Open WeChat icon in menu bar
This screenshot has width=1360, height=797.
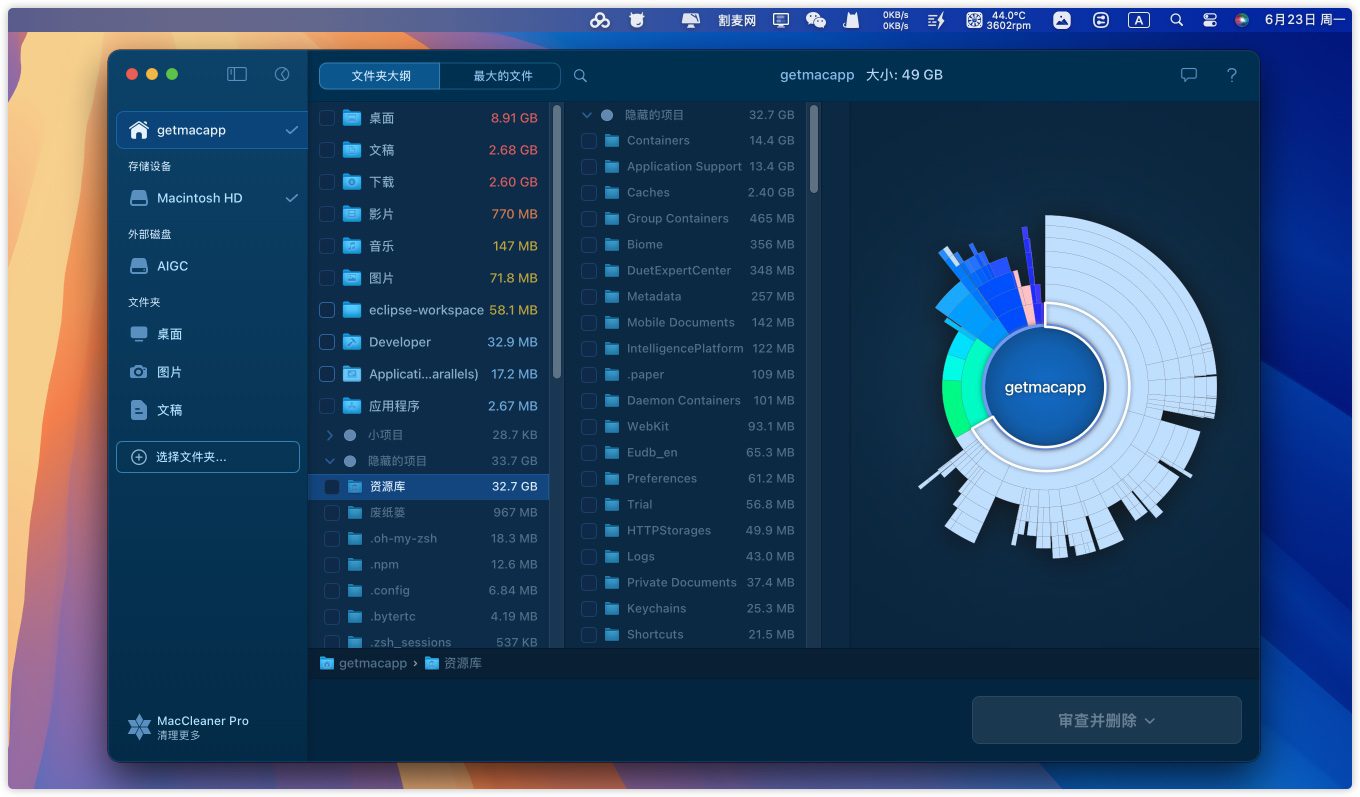[816, 20]
